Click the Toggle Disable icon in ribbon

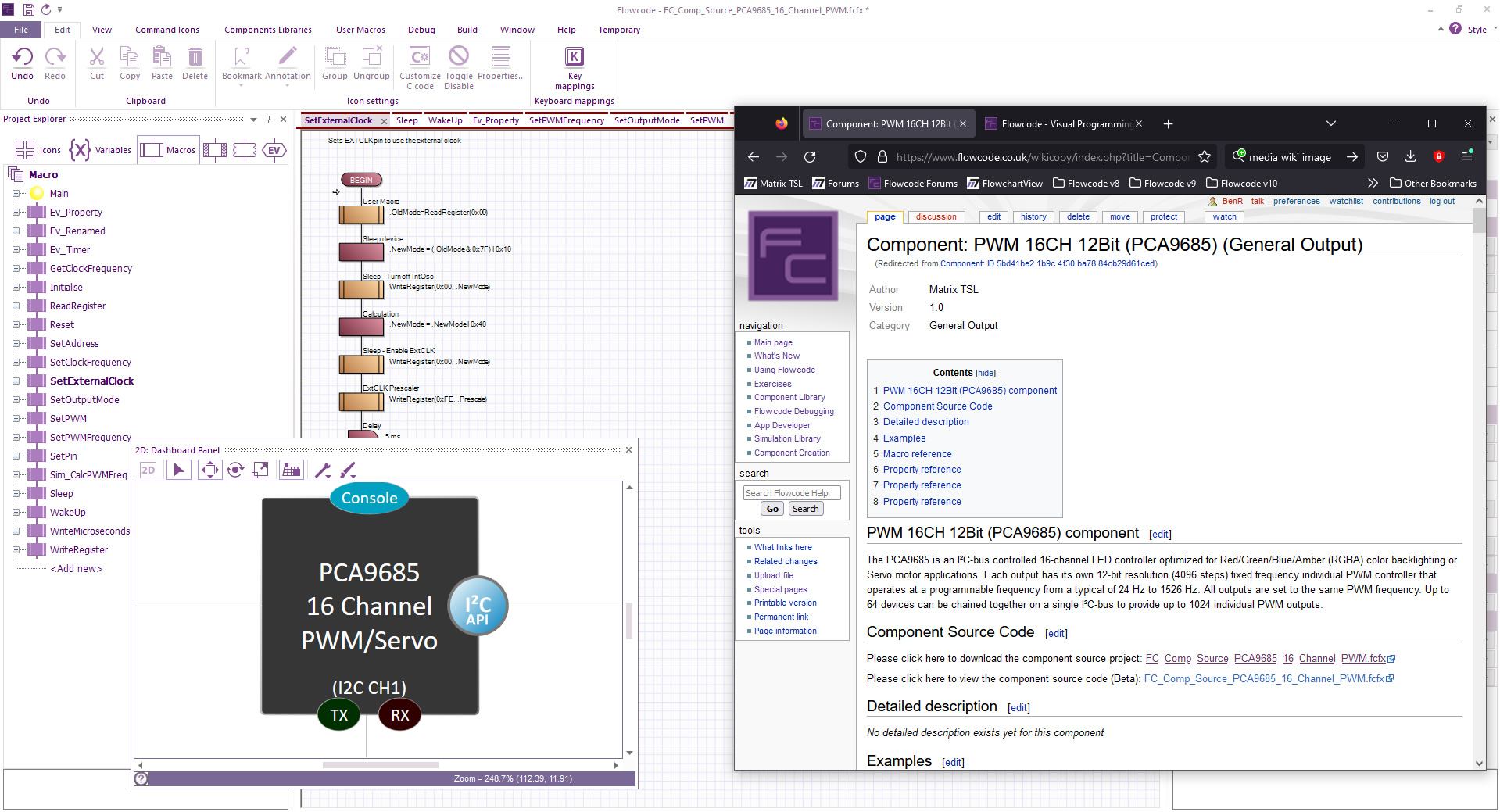pos(459,57)
